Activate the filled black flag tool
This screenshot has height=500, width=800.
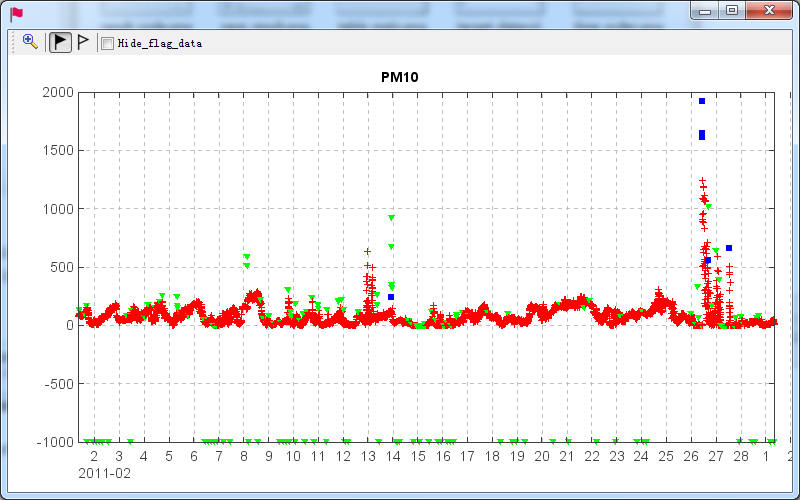(60, 42)
